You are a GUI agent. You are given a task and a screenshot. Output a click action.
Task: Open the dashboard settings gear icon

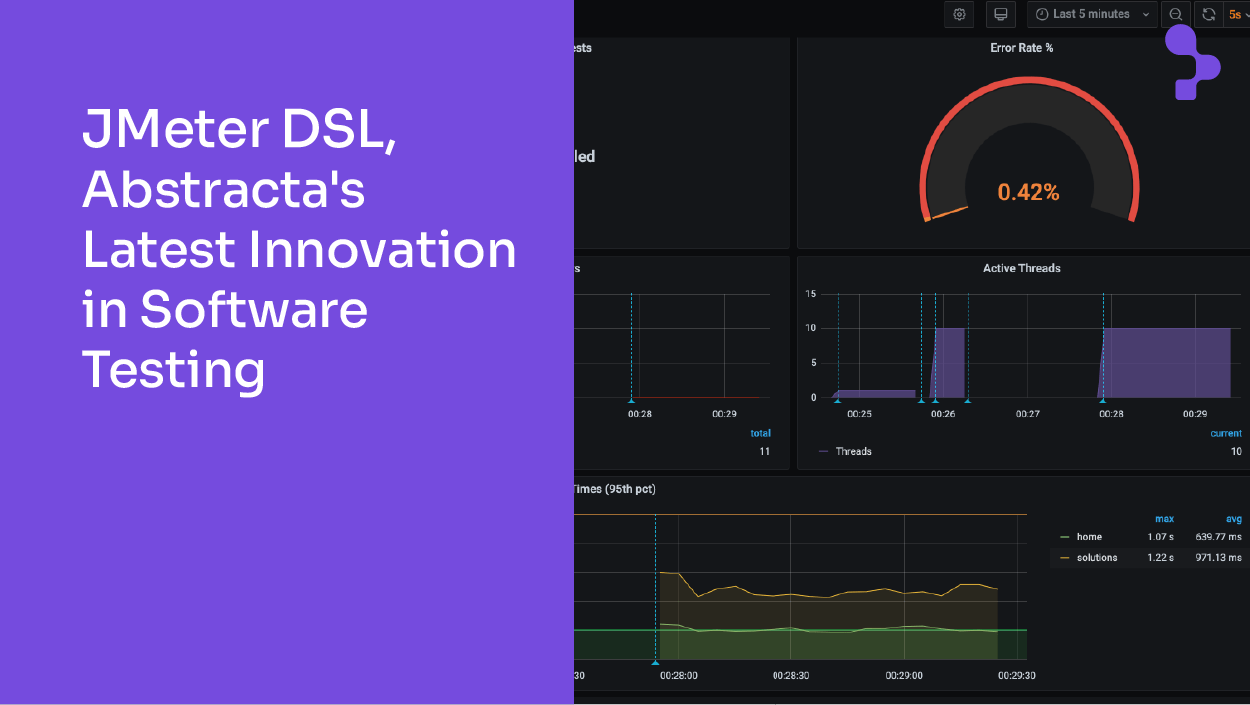click(x=958, y=14)
